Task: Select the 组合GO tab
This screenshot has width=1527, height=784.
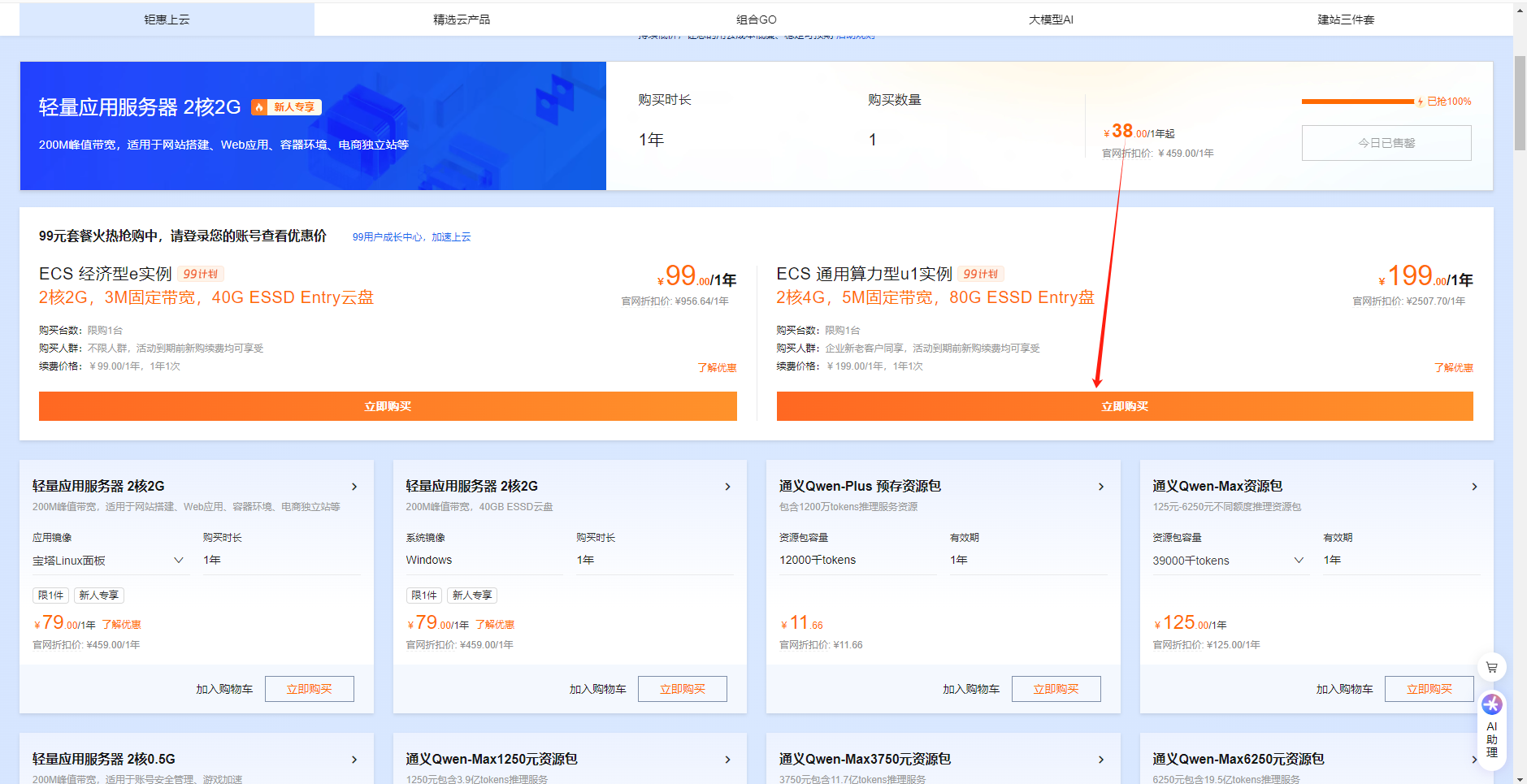Action: (755, 19)
